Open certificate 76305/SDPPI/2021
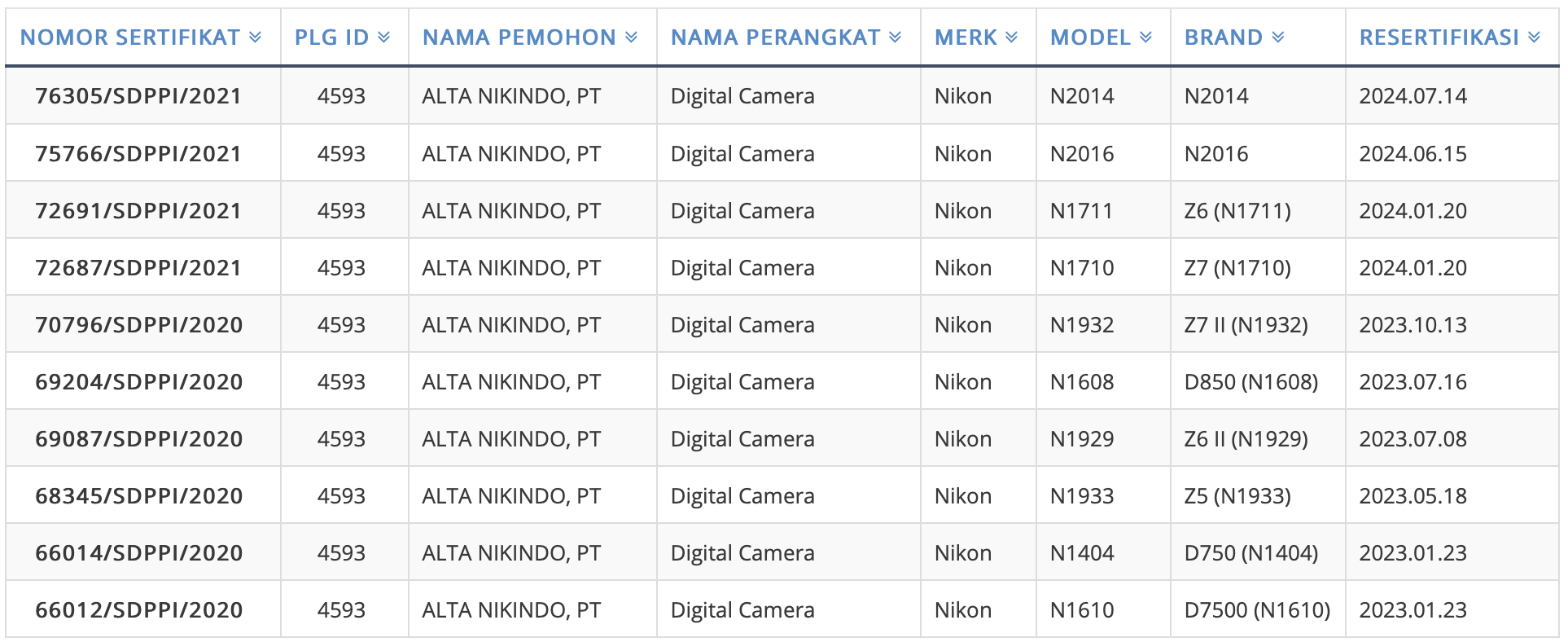 (138, 96)
